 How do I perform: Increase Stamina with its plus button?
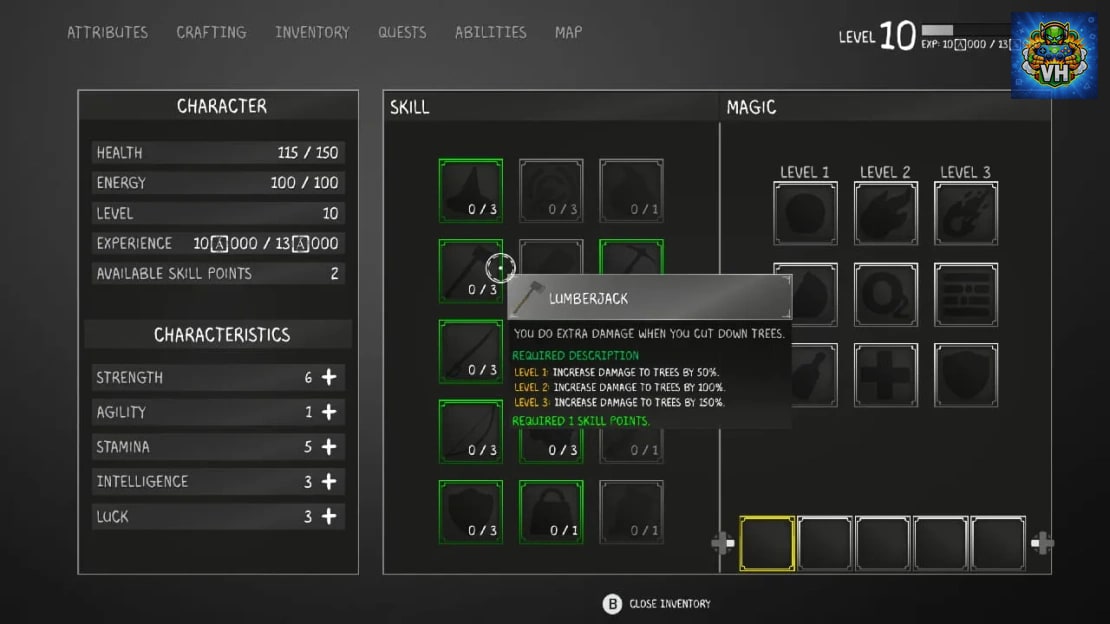329,447
